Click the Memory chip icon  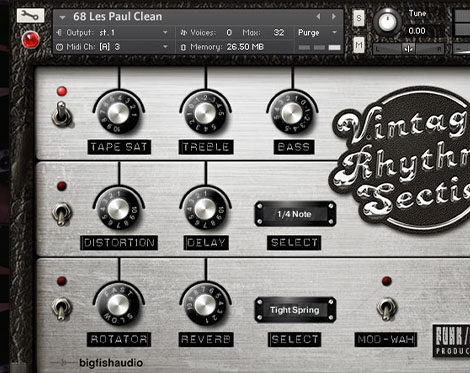[x=183, y=47]
